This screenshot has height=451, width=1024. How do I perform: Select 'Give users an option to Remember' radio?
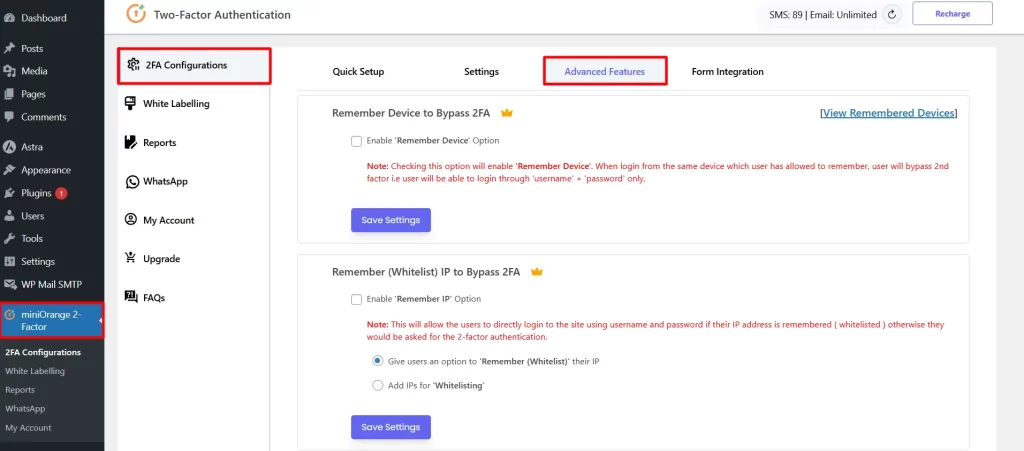[377, 361]
